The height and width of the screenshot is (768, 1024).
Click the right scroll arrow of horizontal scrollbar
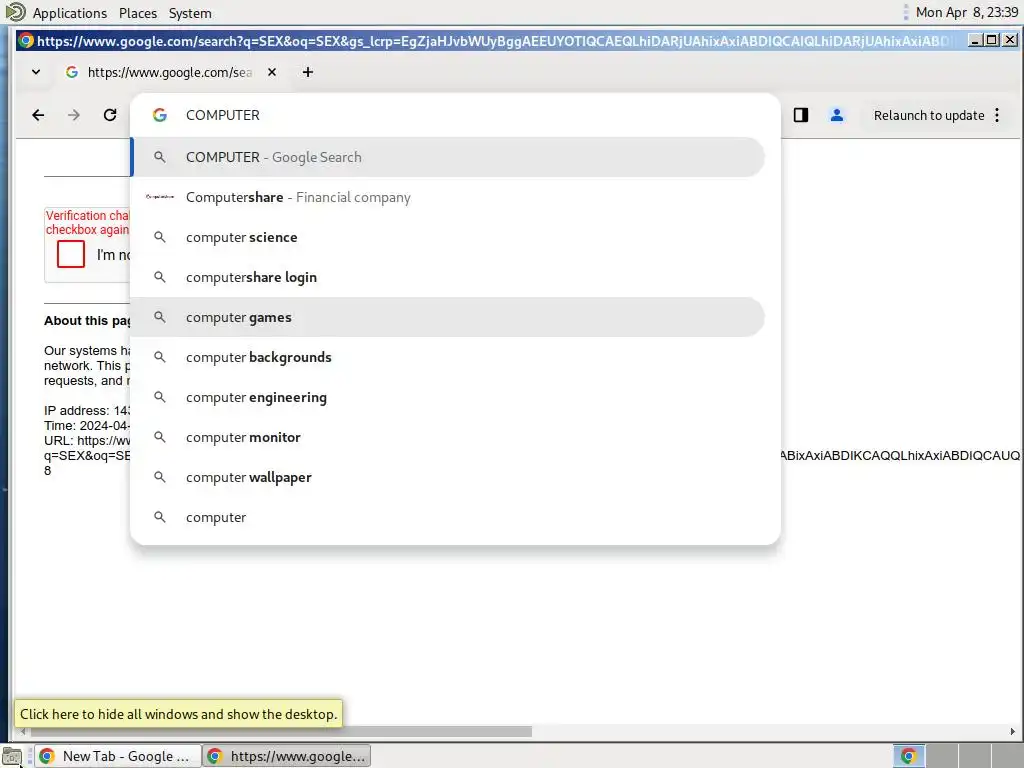1012,731
